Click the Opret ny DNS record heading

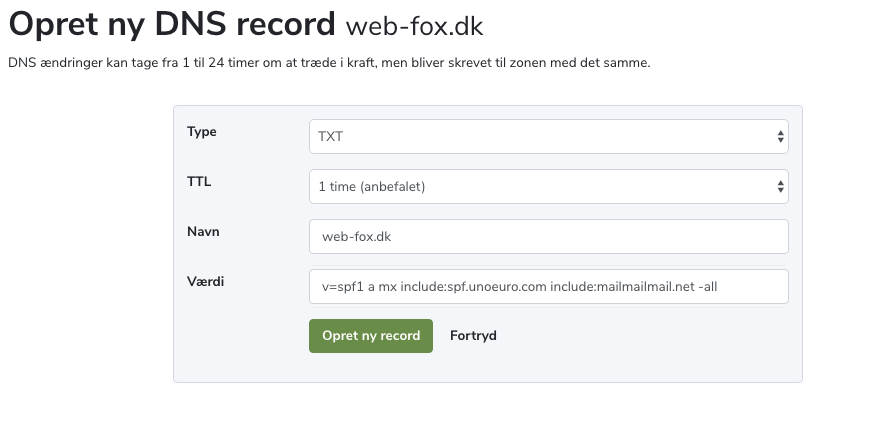click(172, 25)
